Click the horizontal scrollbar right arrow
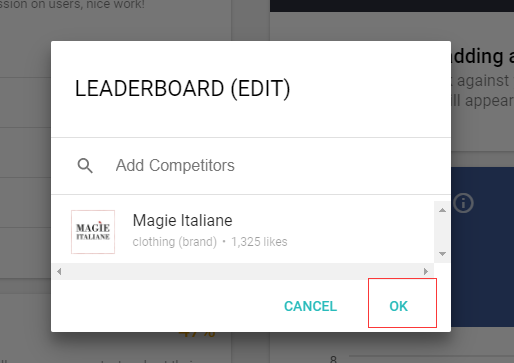The image size is (514, 363). (426, 271)
